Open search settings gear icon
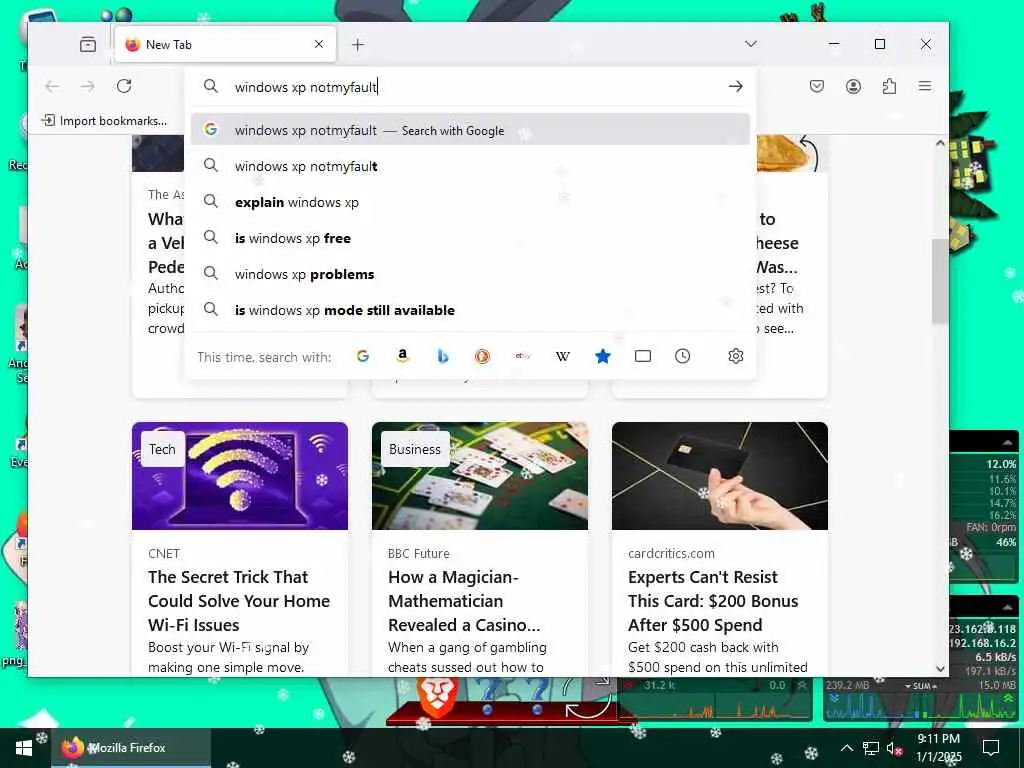The width and height of the screenshot is (1024, 768). 736,356
